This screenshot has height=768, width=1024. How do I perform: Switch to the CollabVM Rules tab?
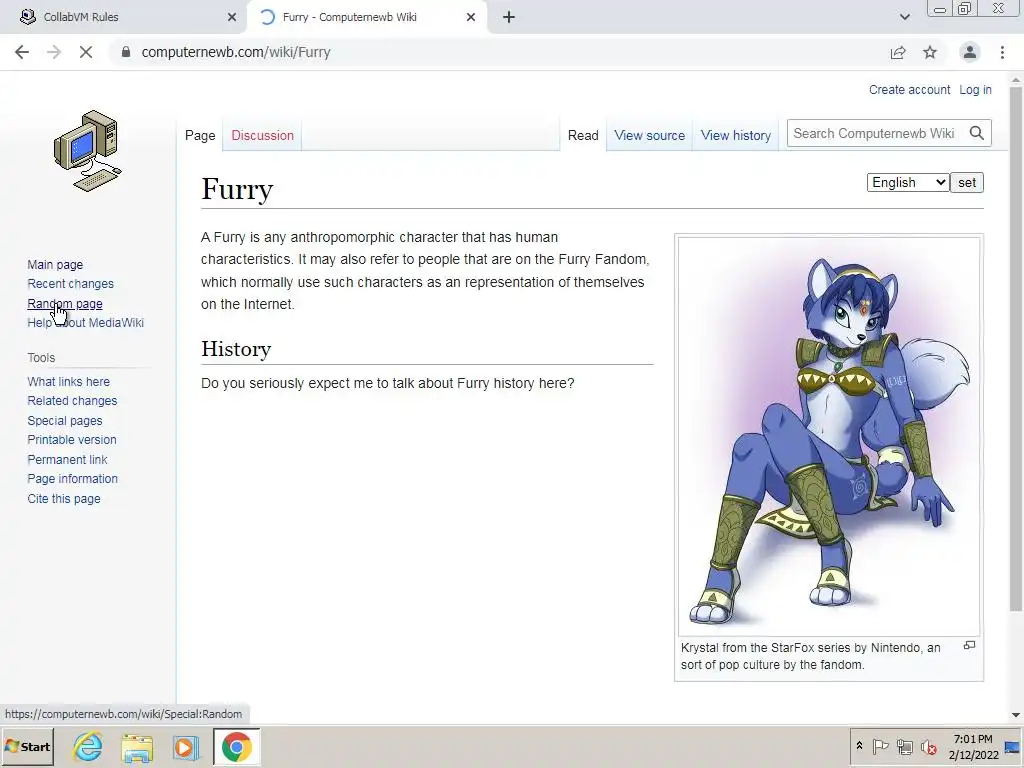pyautogui.click(x=124, y=17)
